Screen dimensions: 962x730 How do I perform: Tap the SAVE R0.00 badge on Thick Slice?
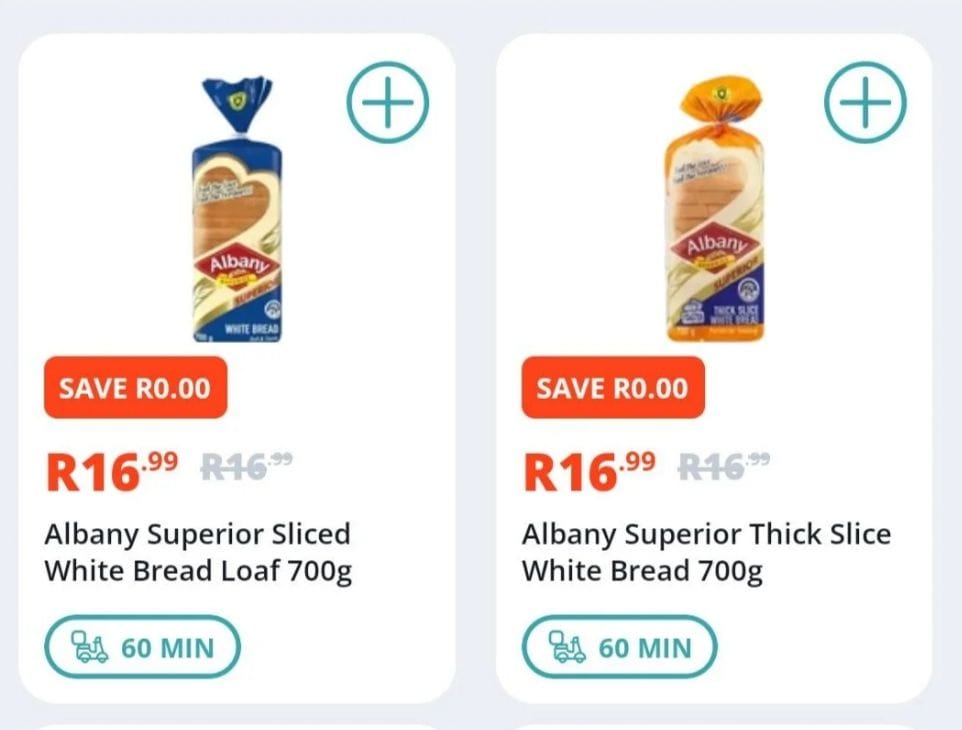[613, 388]
